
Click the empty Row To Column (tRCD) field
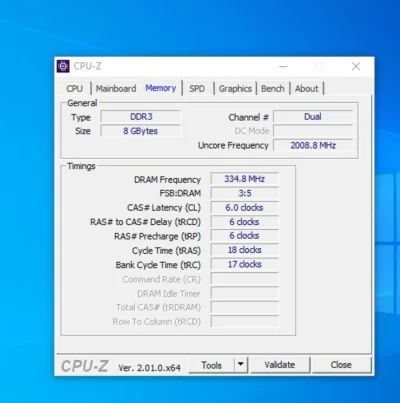click(x=244, y=322)
